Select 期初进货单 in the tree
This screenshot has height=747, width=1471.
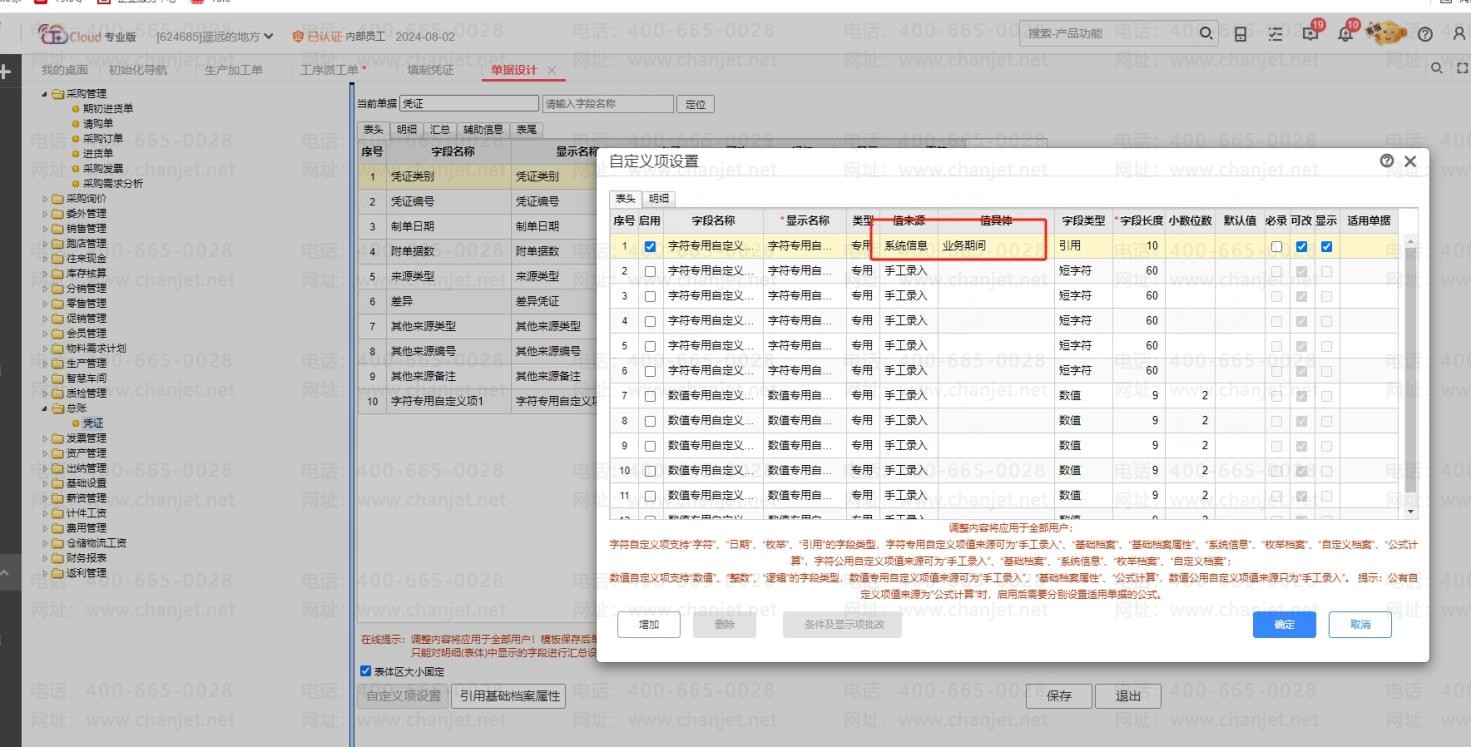coord(108,108)
